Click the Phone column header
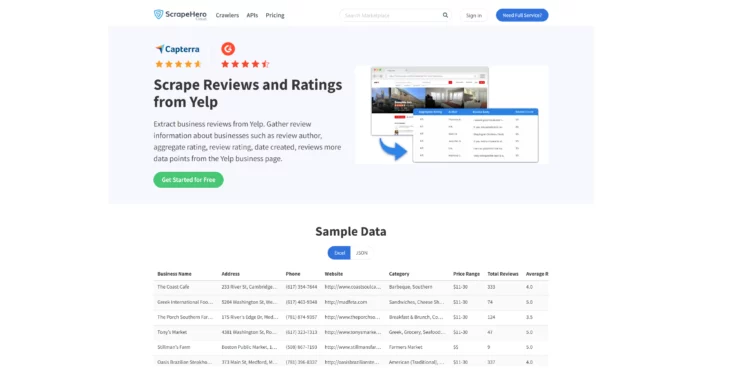 (293, 274)
